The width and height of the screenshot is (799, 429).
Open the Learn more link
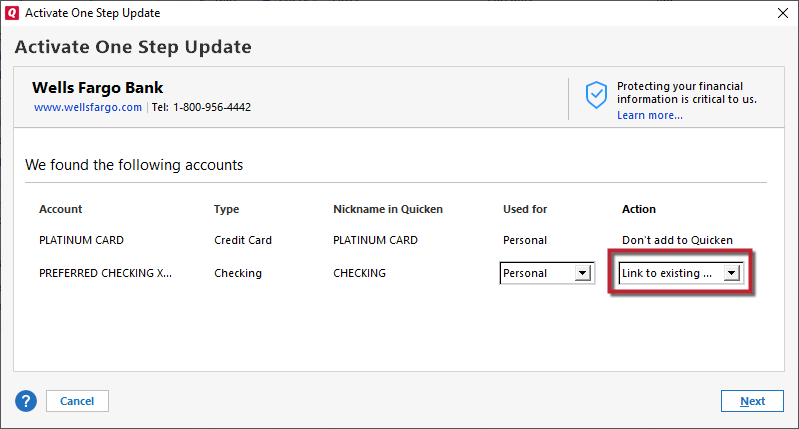(650, 115)
